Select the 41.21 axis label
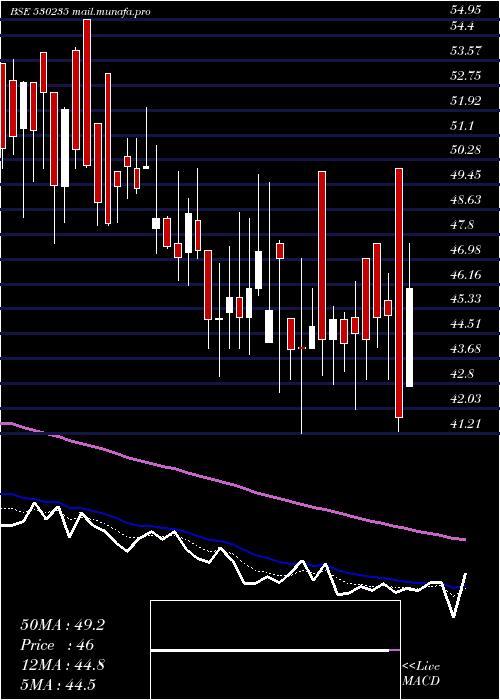 [x=466, y=423]
